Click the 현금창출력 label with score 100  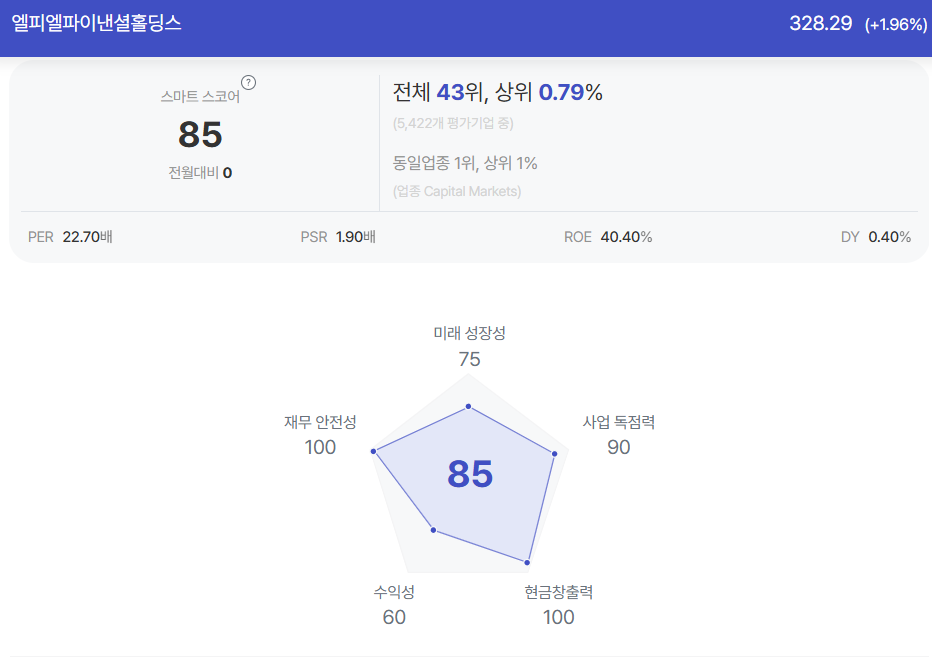558,605
